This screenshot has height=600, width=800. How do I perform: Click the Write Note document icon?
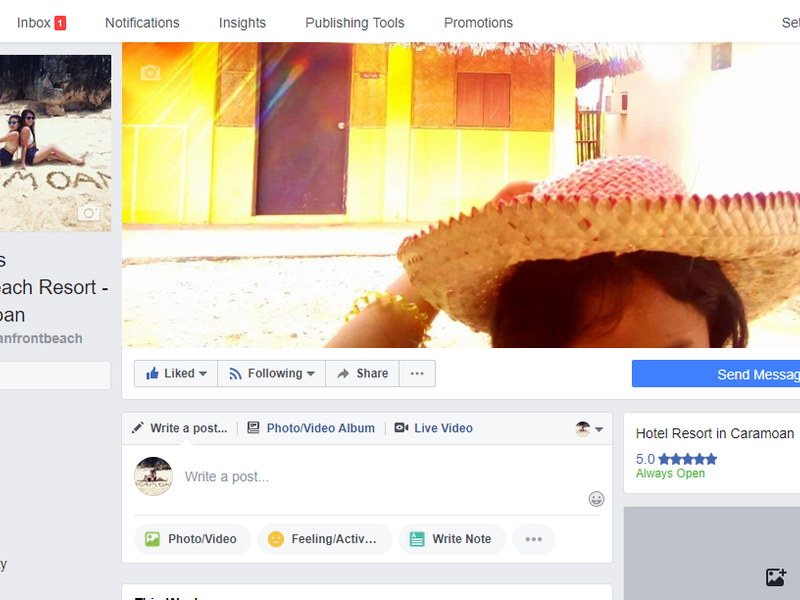coord(417,539)
